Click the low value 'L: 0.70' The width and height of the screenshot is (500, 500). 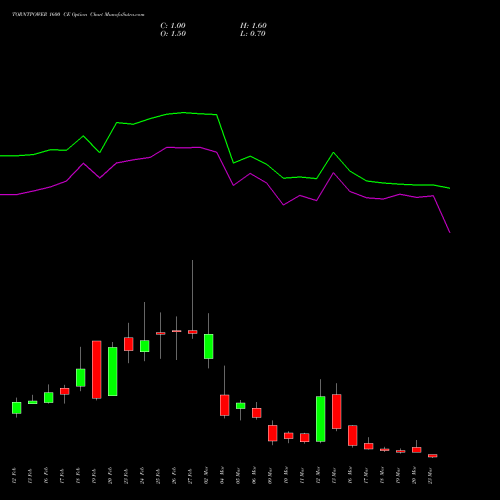[x=253, y=34]
